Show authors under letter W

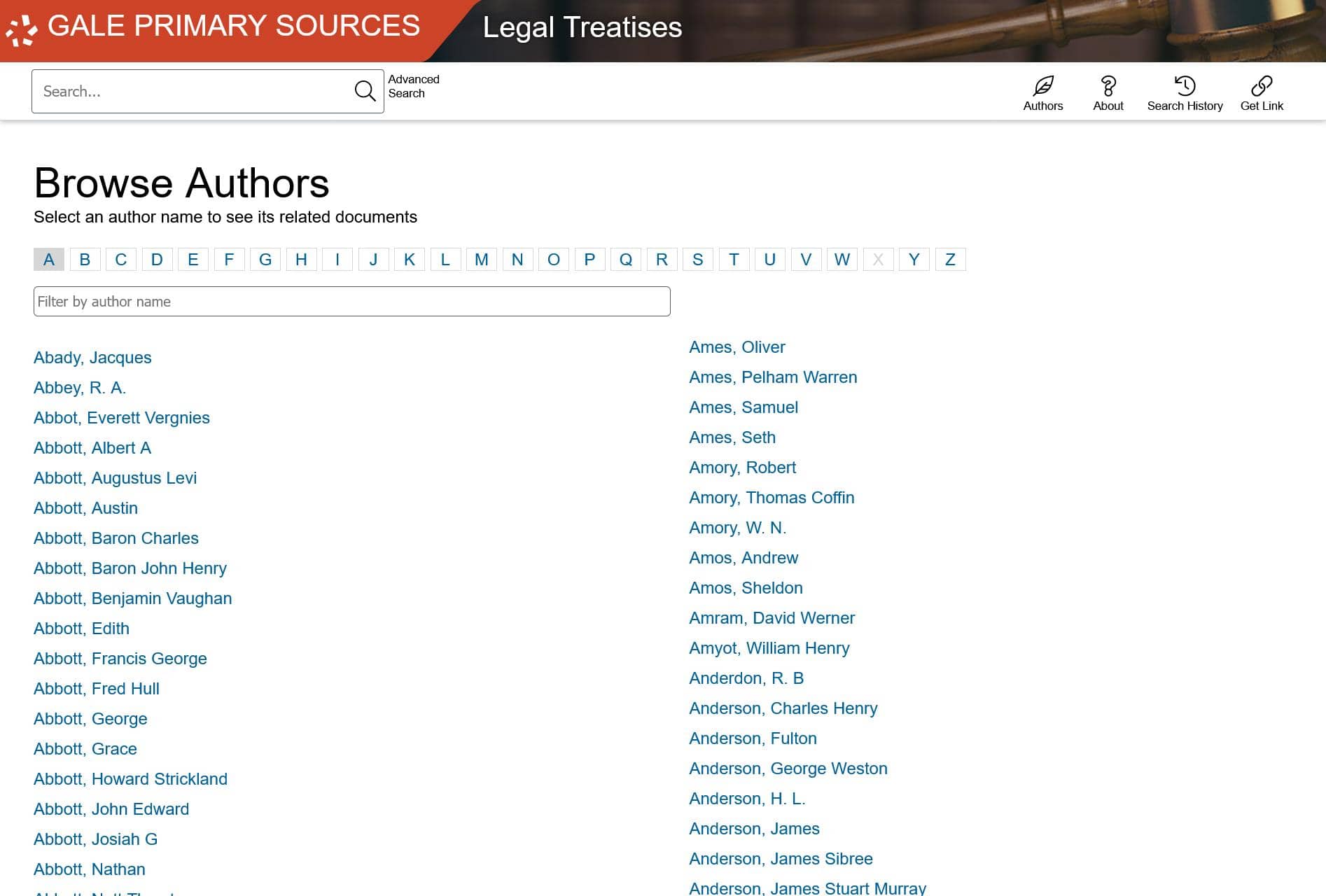[x=842, y=260]
